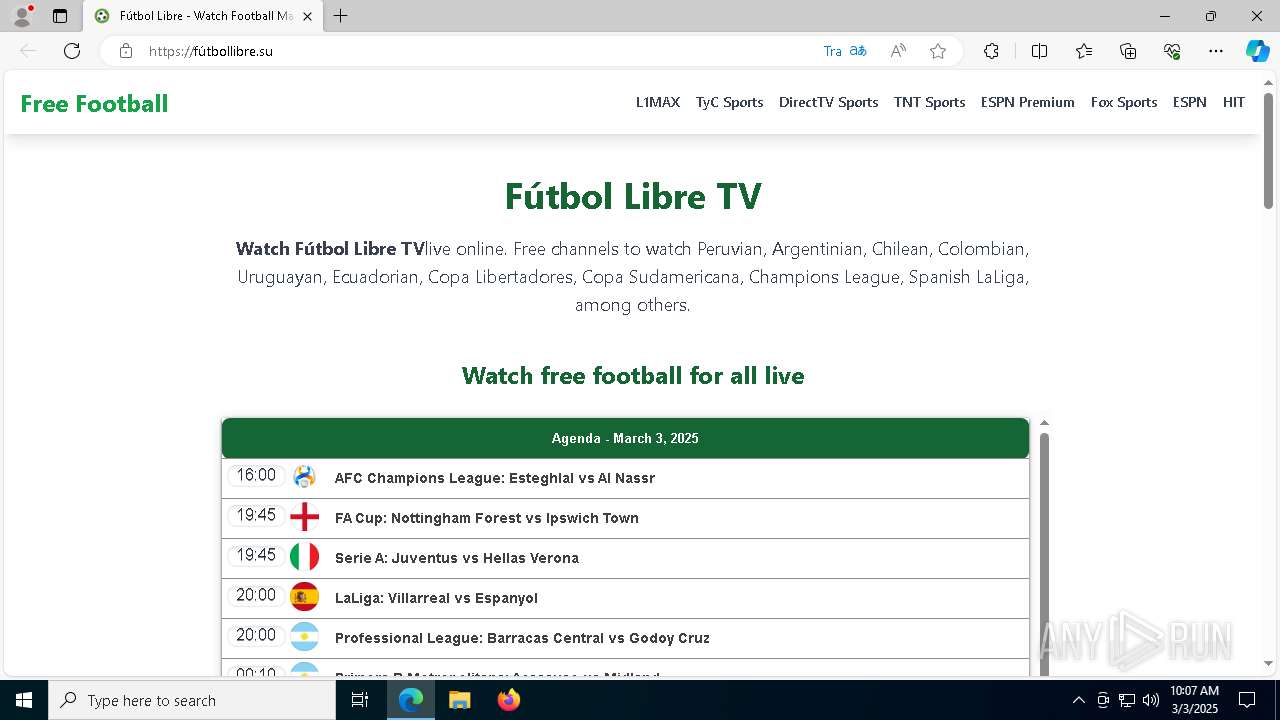Expand Juventus vs Hellas Verona match

click(x=625, y=558)
